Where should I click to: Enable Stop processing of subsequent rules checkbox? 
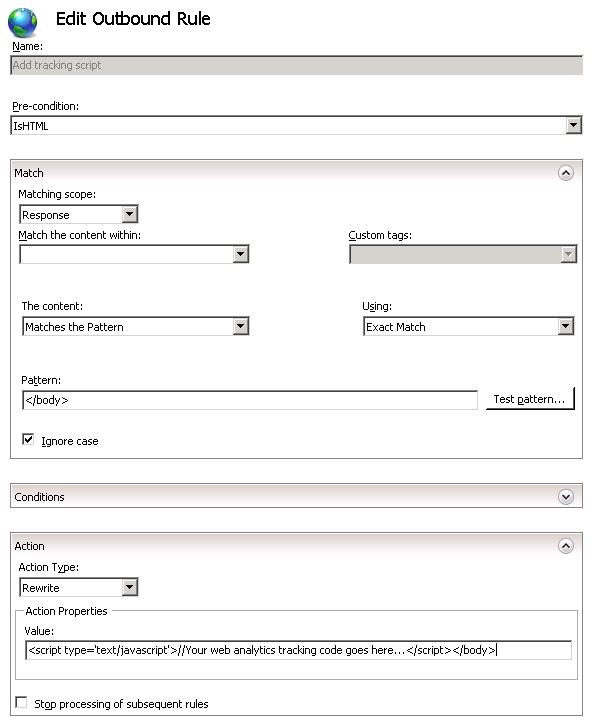click(21, 702)
